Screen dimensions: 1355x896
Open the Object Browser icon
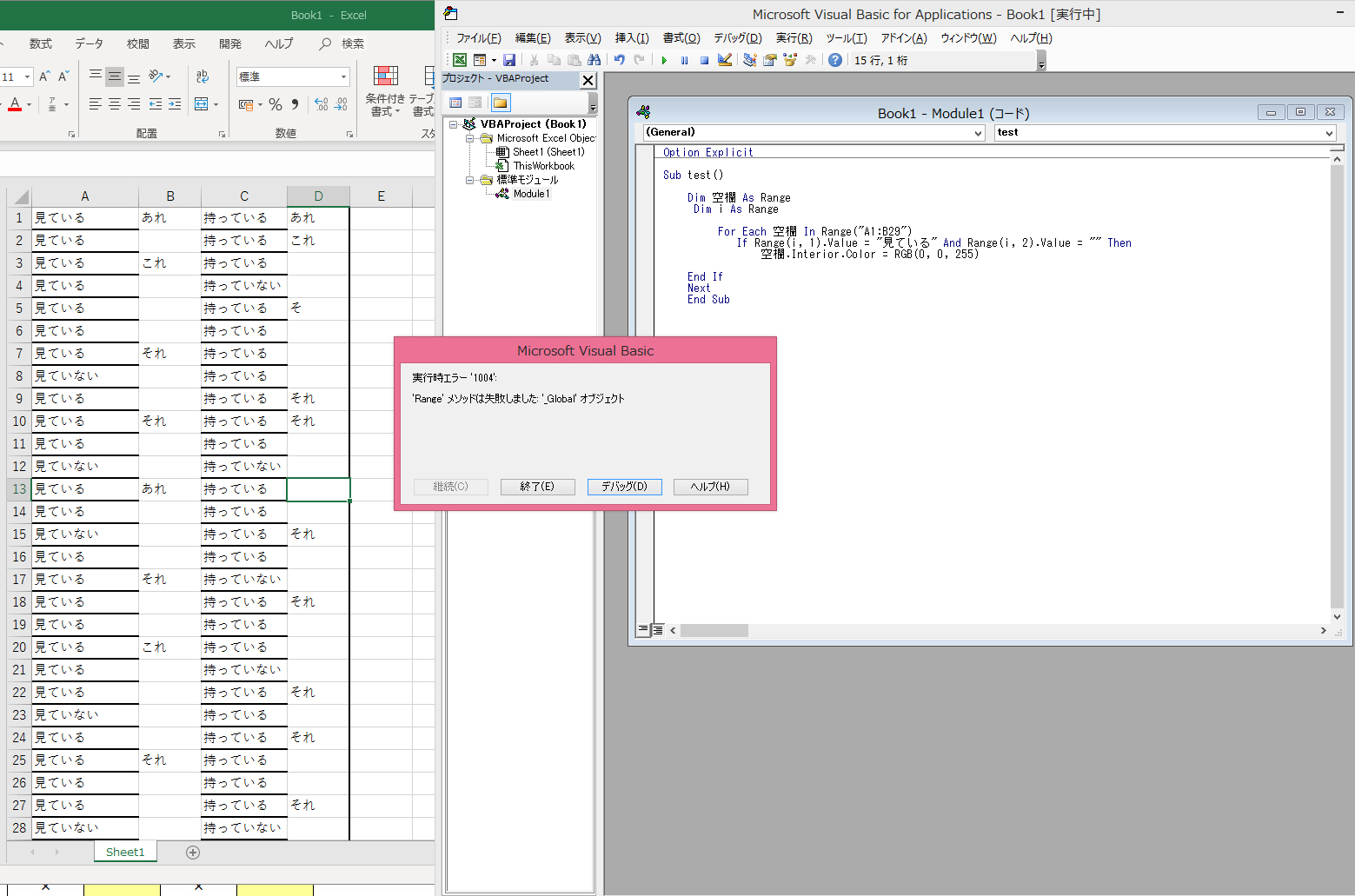coord(790,60)
